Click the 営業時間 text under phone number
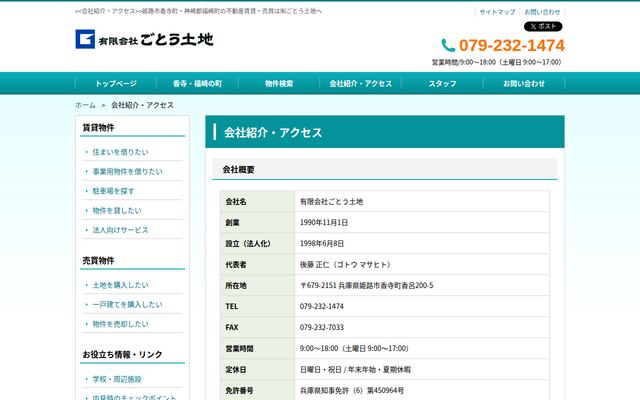 tap(497, 62)
